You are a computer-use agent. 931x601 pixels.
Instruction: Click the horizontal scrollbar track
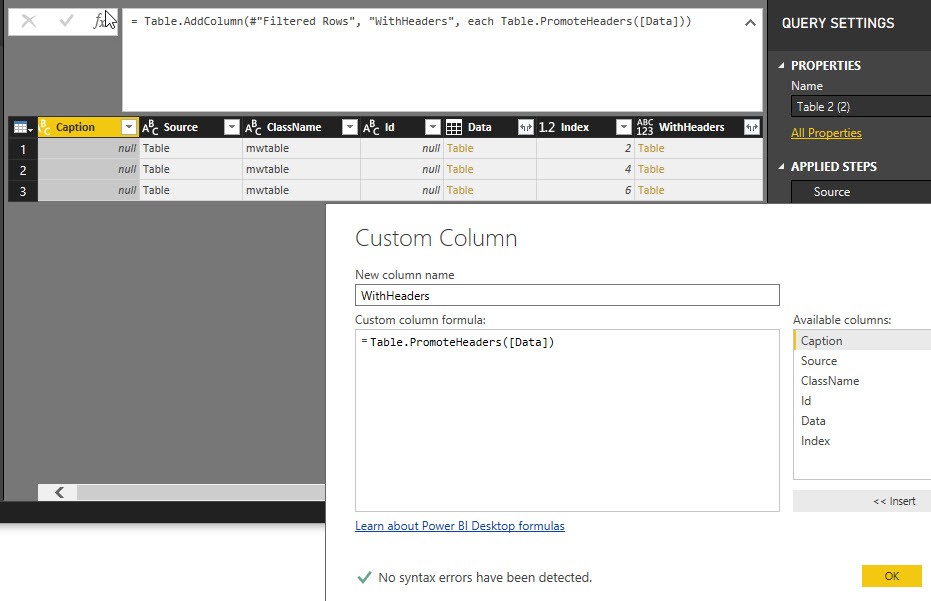click(x=201, y=492)
